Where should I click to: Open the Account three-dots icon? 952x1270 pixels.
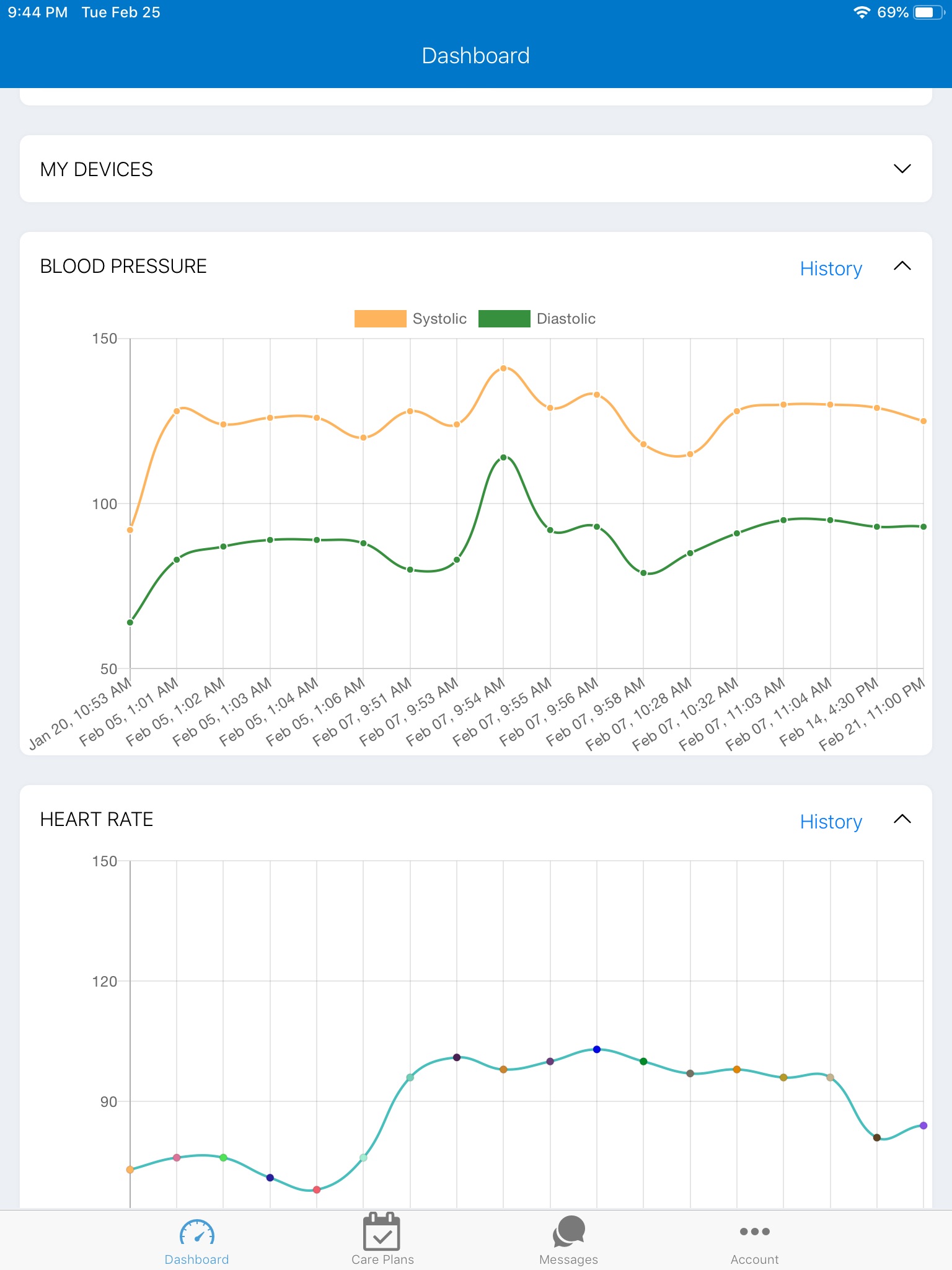tap(755, 1232)
